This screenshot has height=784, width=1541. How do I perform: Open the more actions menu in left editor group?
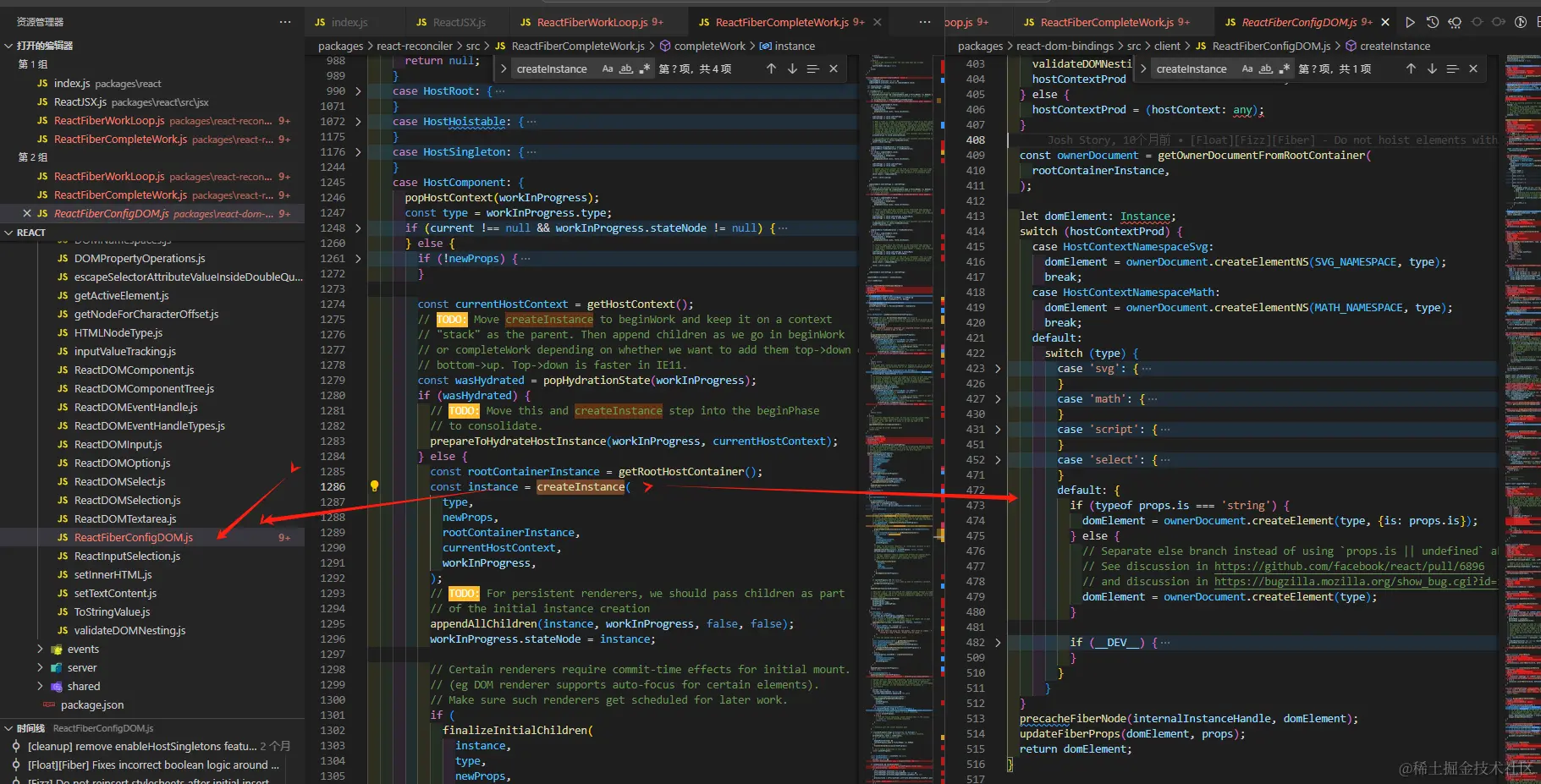[x=924, y=22]
